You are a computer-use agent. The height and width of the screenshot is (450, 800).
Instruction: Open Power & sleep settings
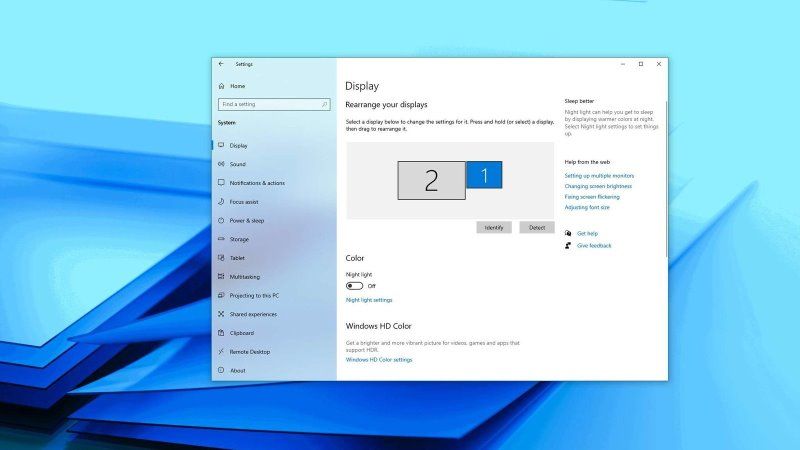(247, 221)
